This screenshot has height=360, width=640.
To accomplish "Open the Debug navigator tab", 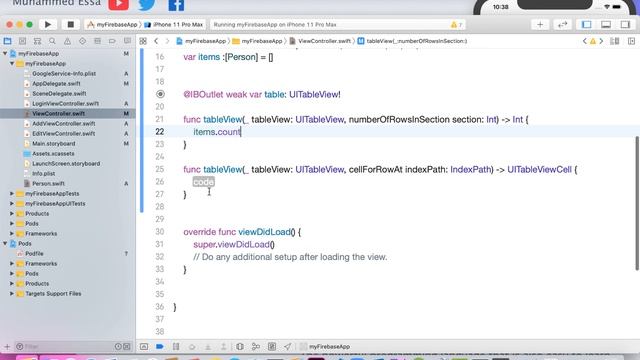I will coord(97,41).
